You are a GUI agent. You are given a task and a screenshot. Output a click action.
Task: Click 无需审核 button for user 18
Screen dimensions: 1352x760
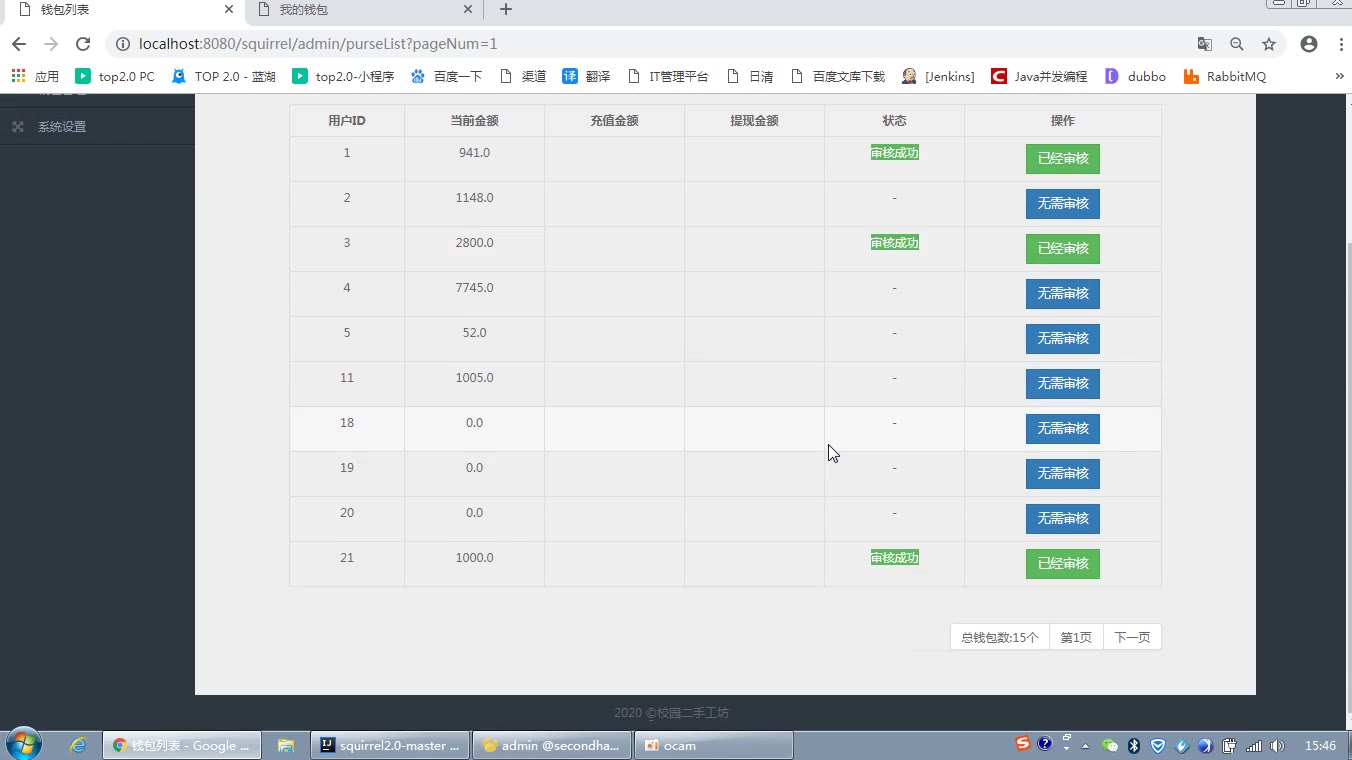coord(1062,429)
